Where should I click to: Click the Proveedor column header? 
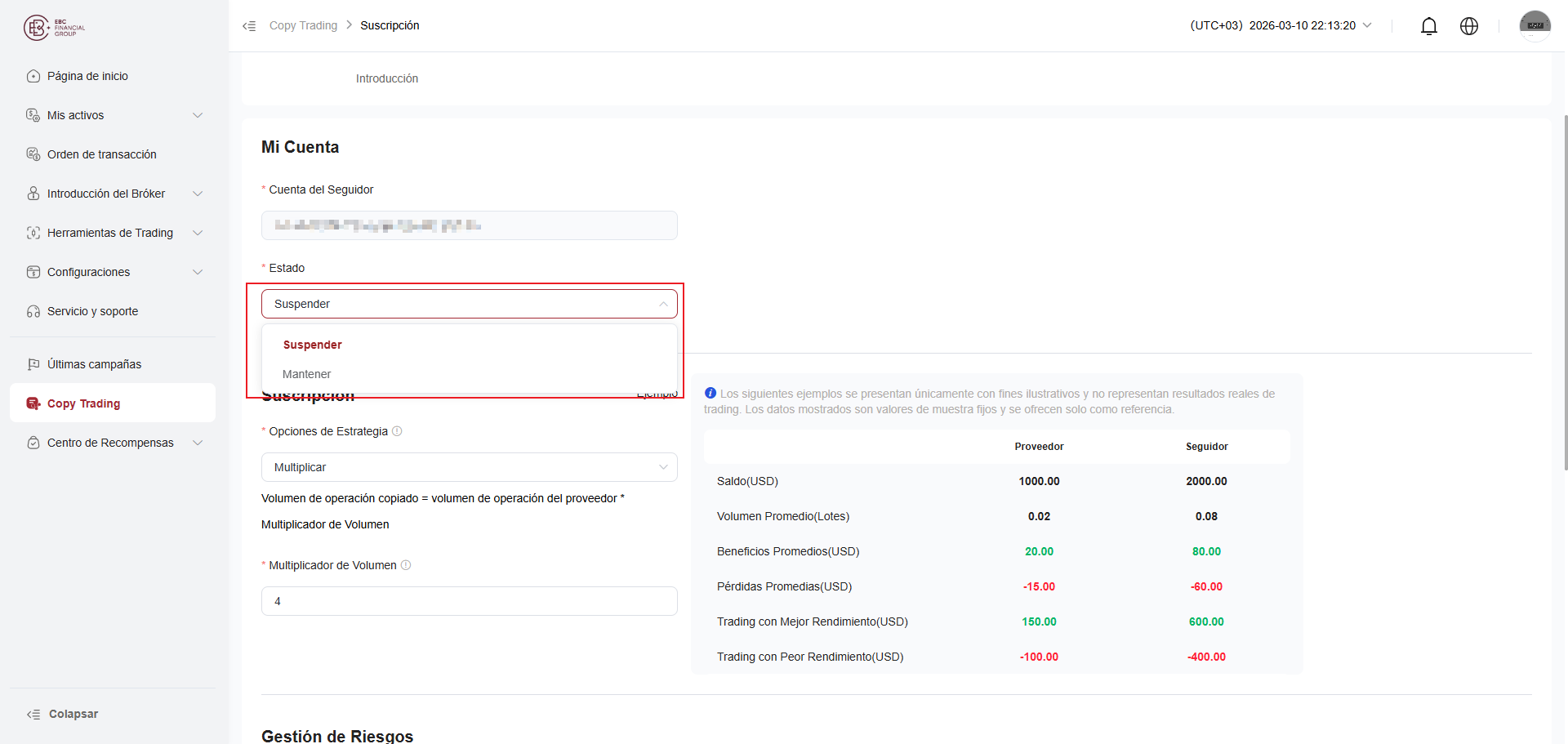[x=1039, y=447]
